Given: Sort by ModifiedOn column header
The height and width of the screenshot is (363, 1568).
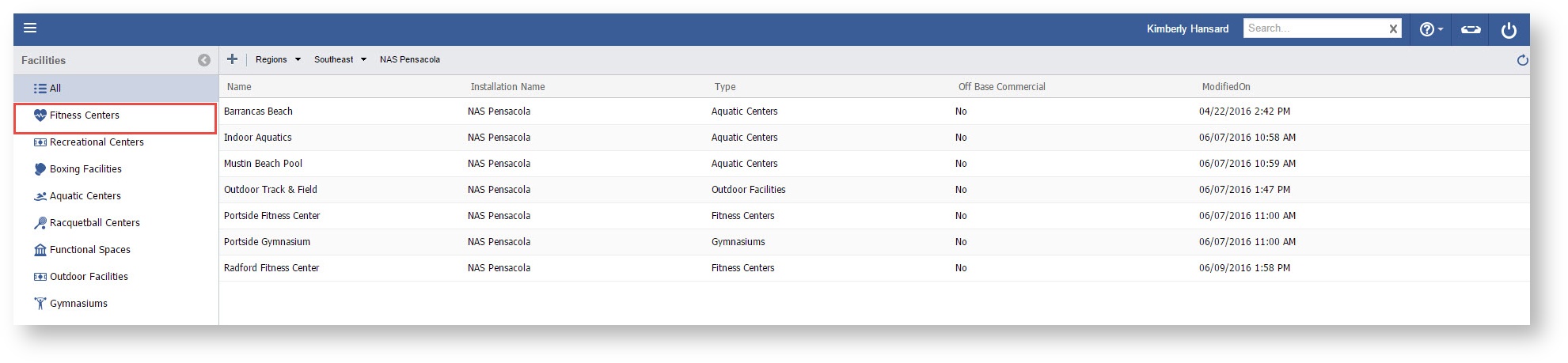Looking at the screenshot, I should [x=1226, y=87].
